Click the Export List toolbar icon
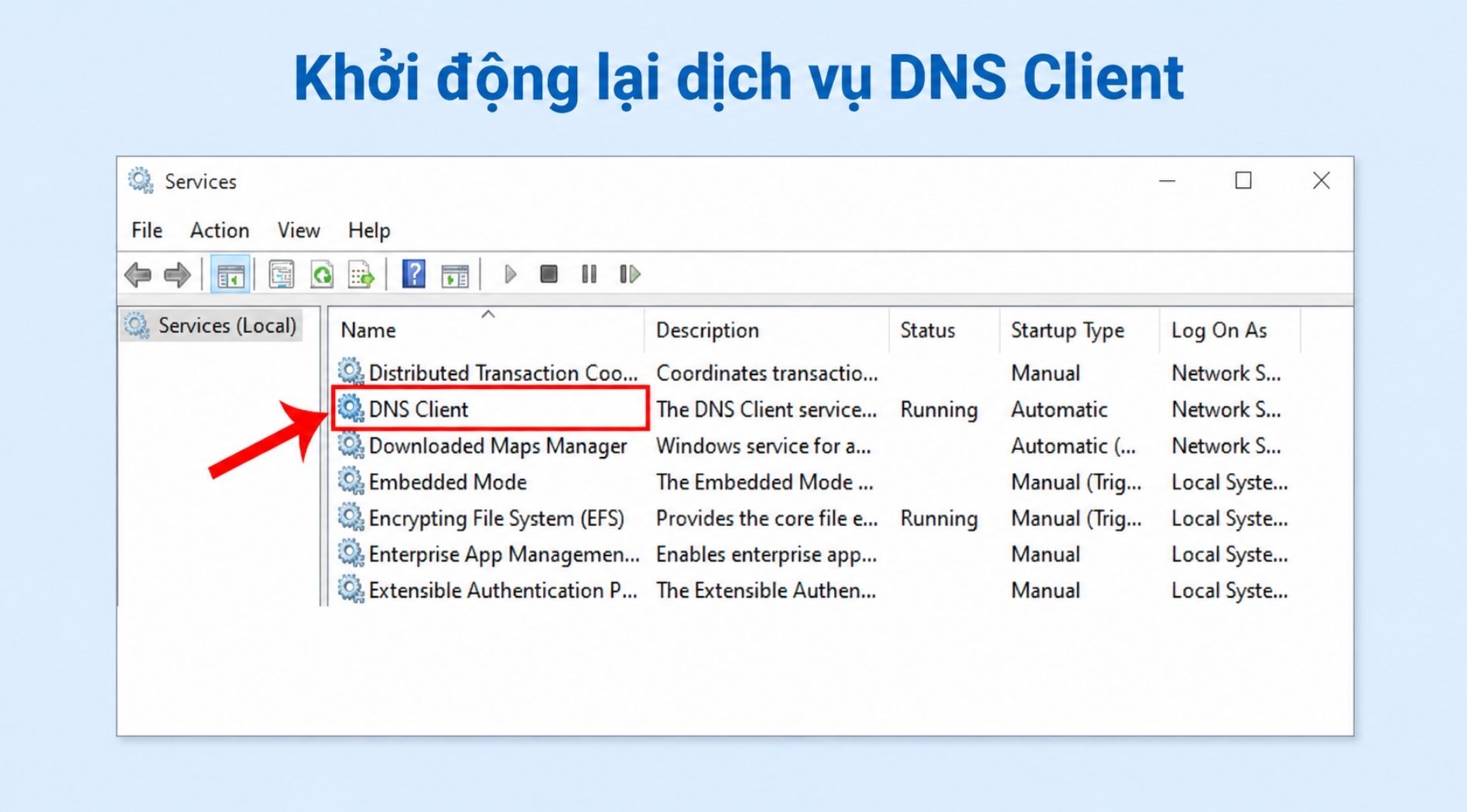Viewport: 1467px width, 812px height. click(361, 275)
